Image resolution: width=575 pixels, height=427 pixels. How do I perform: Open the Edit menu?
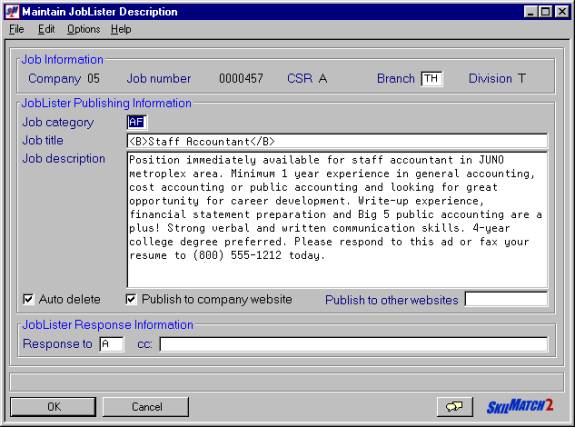pos(46,29)
